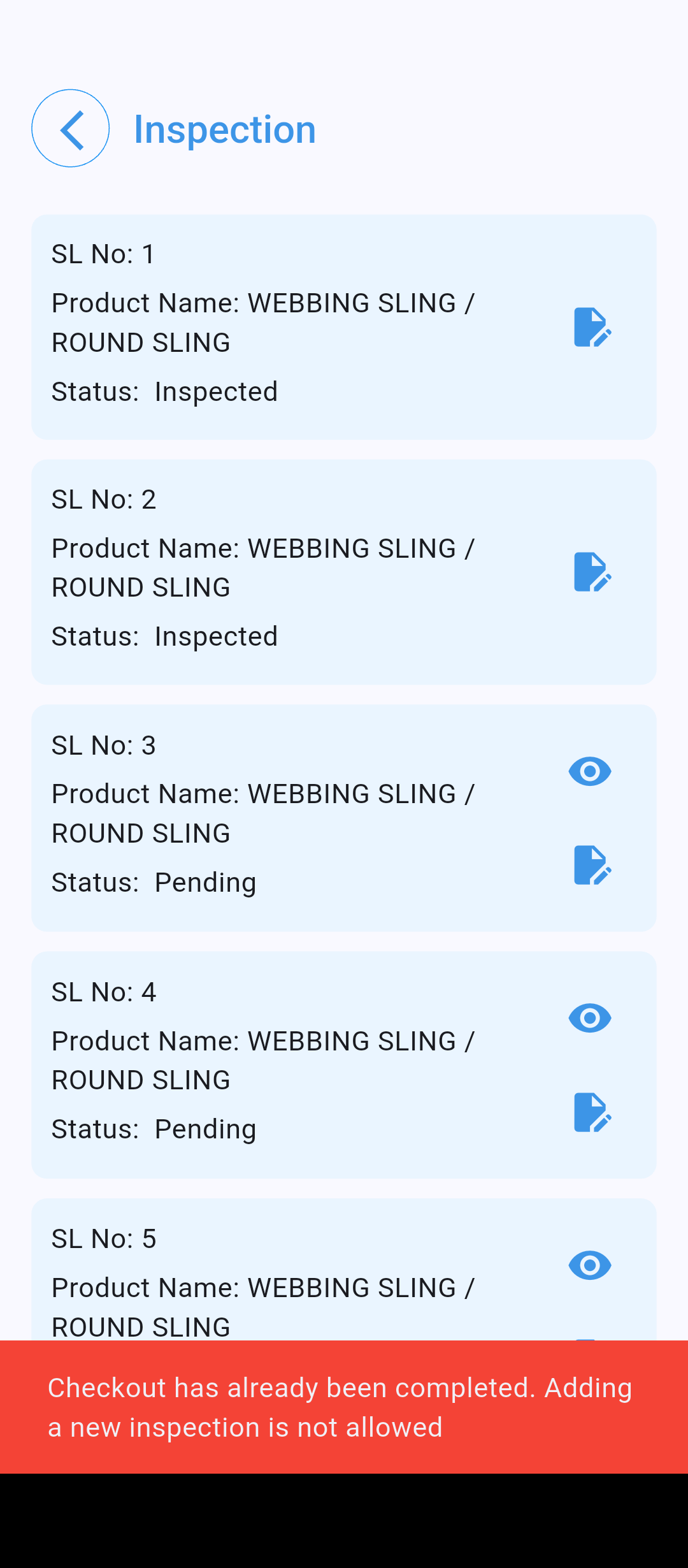Edit inspection for SL No 1
Image resolution: width=688 pixels, height=1568 pixels.
click(592, 327)
